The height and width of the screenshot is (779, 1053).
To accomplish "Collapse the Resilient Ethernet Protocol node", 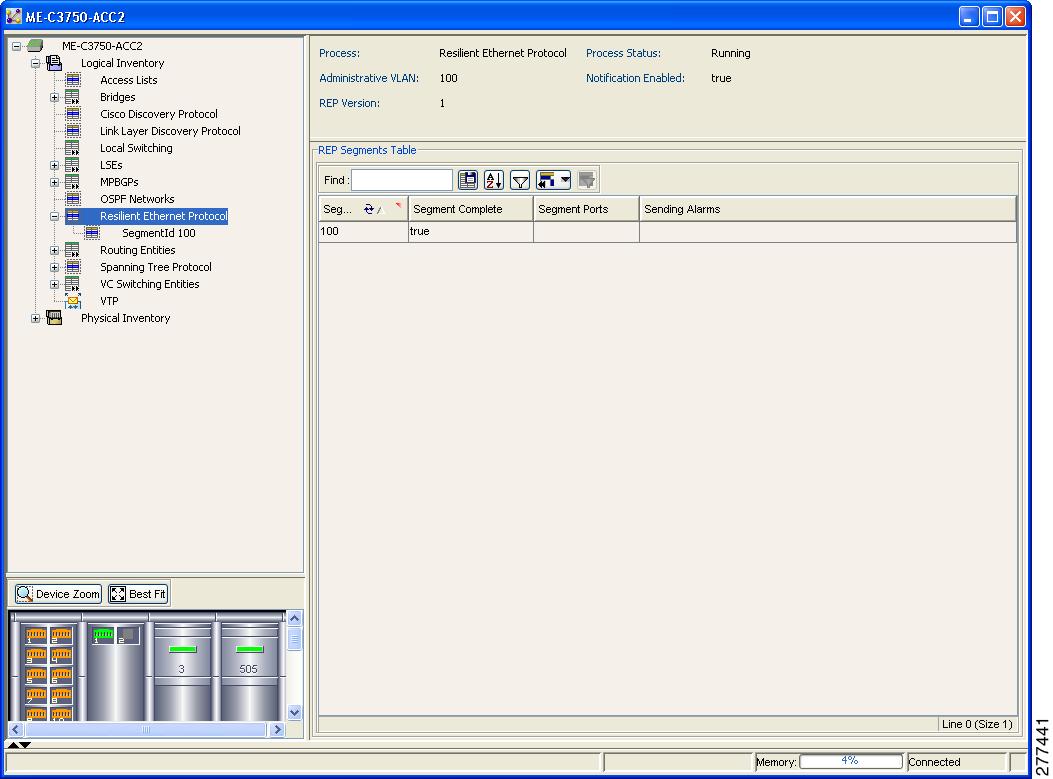I will point(54,216).
